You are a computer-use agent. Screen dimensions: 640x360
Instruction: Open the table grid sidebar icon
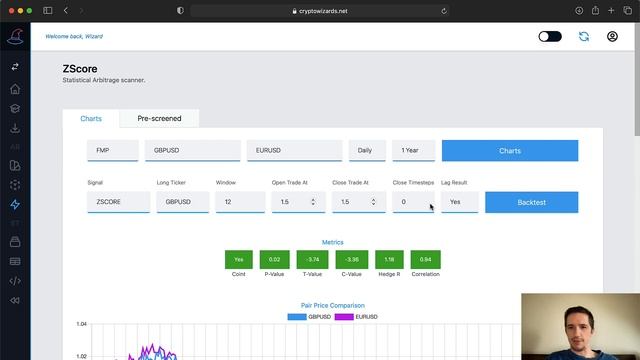[15, 261]
